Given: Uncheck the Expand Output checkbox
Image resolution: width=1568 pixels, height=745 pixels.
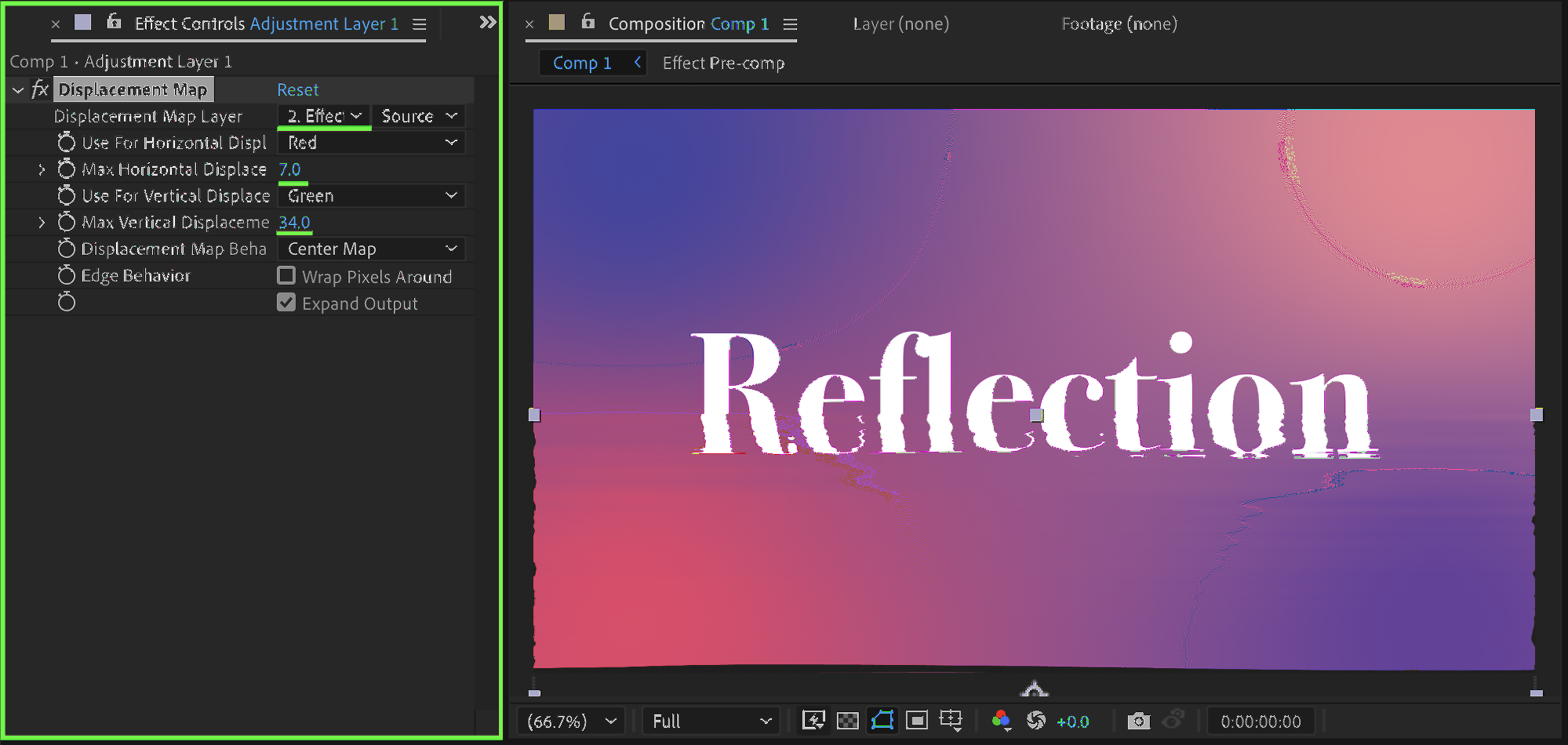Looking at the screenshot, I should [286, 303].
